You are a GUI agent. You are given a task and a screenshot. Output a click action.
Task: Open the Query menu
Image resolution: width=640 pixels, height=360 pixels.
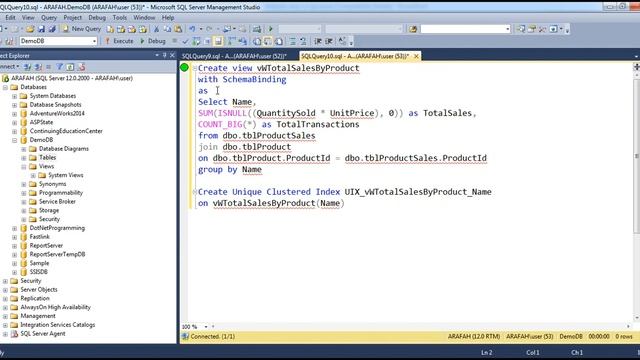(x=49, y=18)
